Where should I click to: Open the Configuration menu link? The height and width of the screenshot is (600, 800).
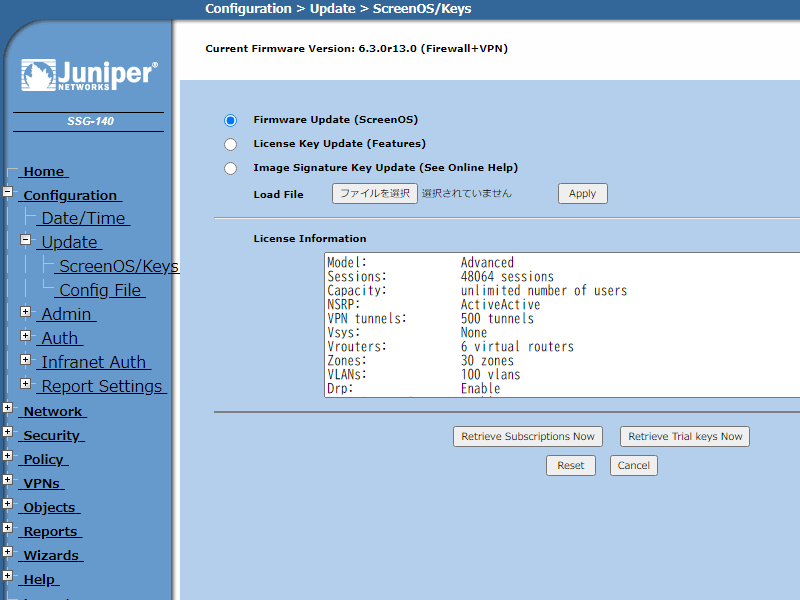click(70, 195)
